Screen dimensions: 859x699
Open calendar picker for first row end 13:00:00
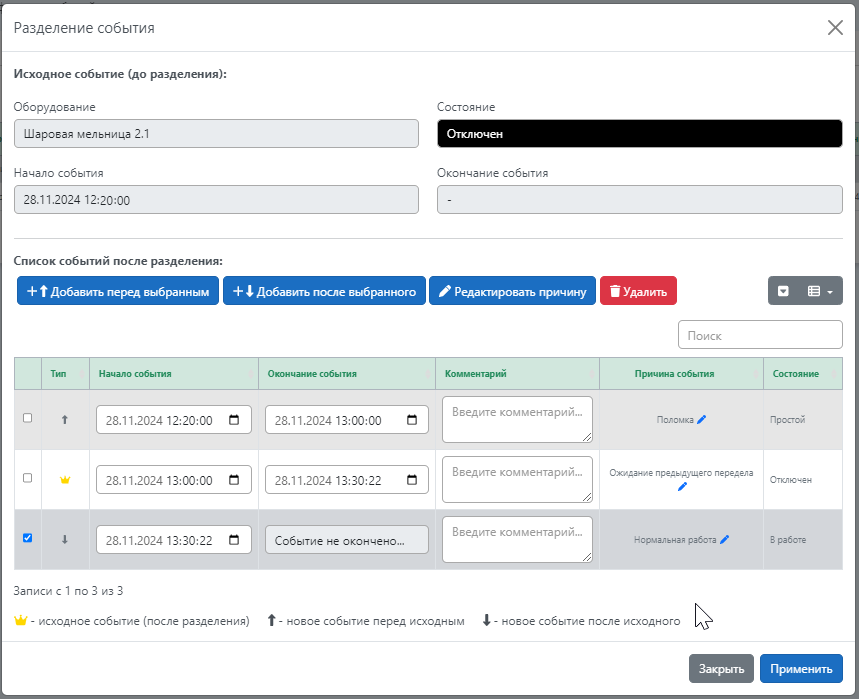point(411,421)
